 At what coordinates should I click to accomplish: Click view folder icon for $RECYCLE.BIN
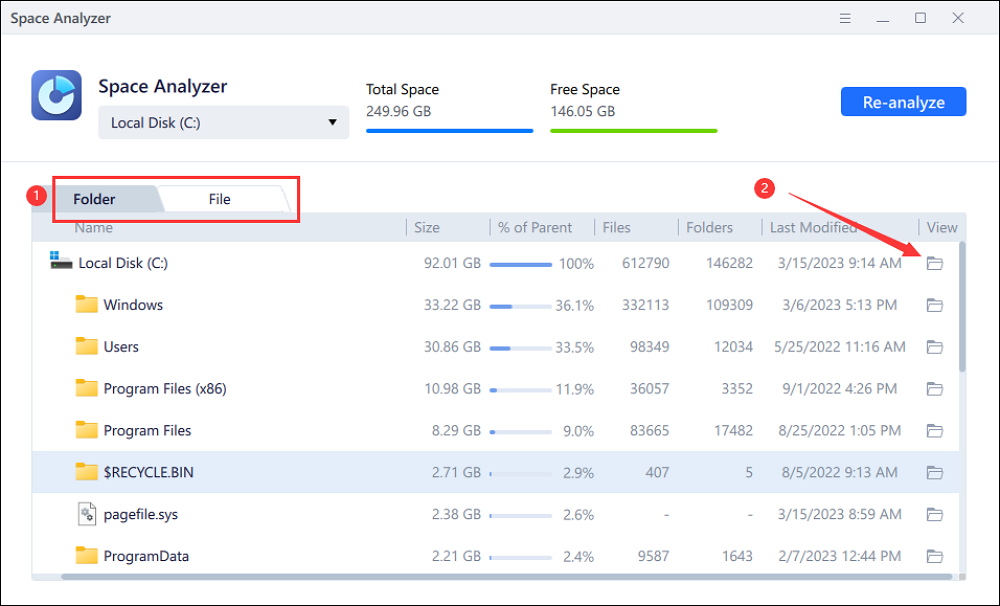934,472
